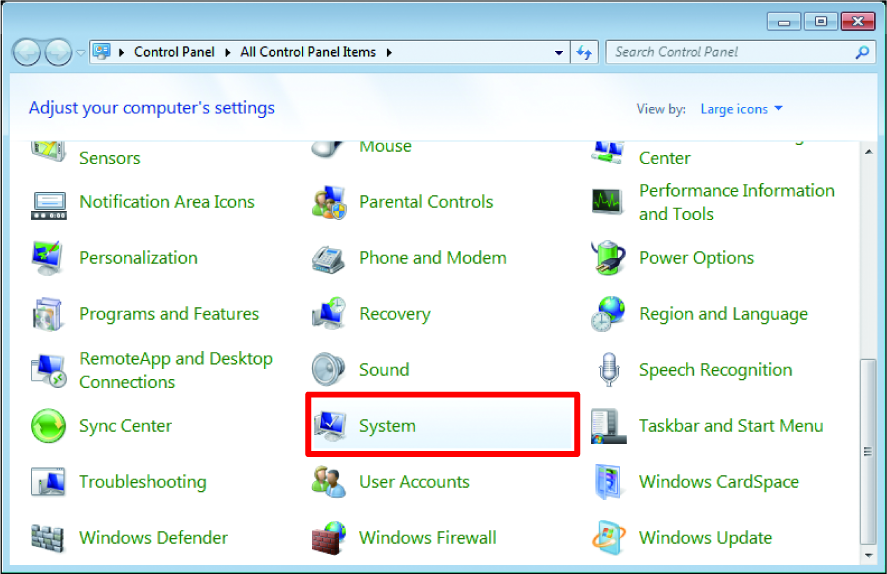The height and width of the screenshot is (574, 887).
Task: Click Control Panel in the breadcrumb path
Action: [175, 52]
